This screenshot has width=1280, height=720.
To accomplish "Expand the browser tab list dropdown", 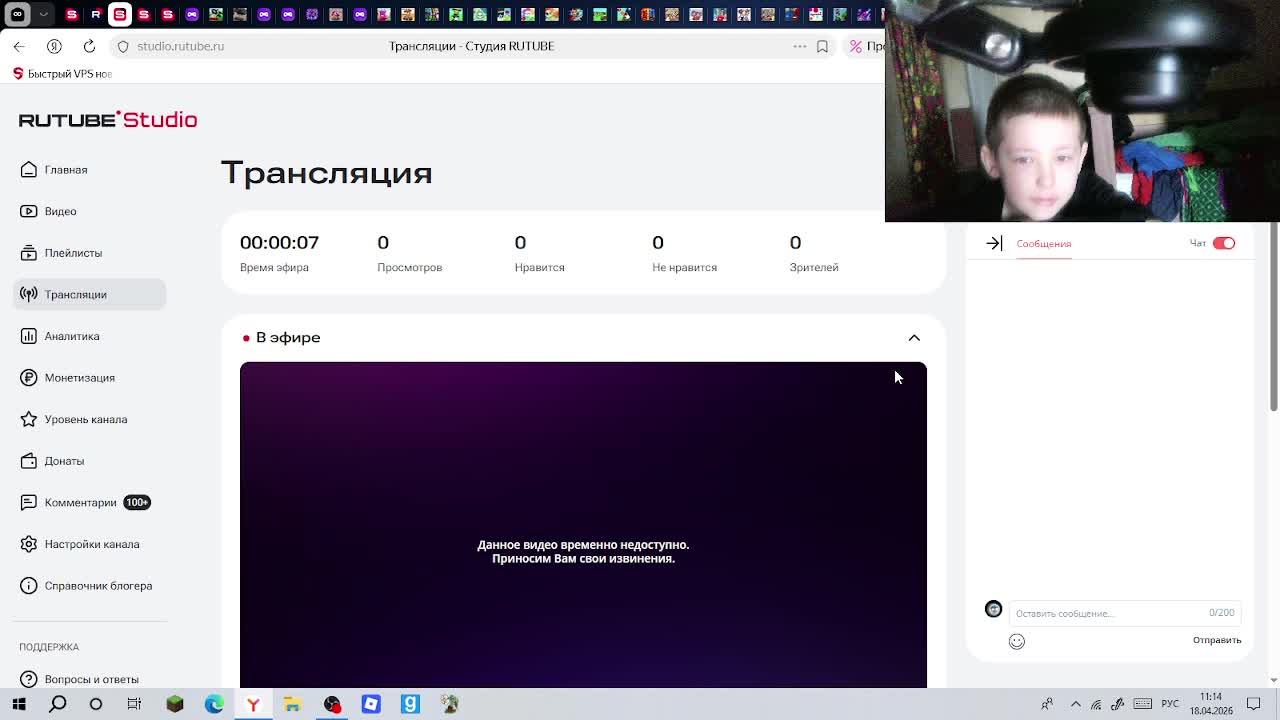I will point(43,14).
